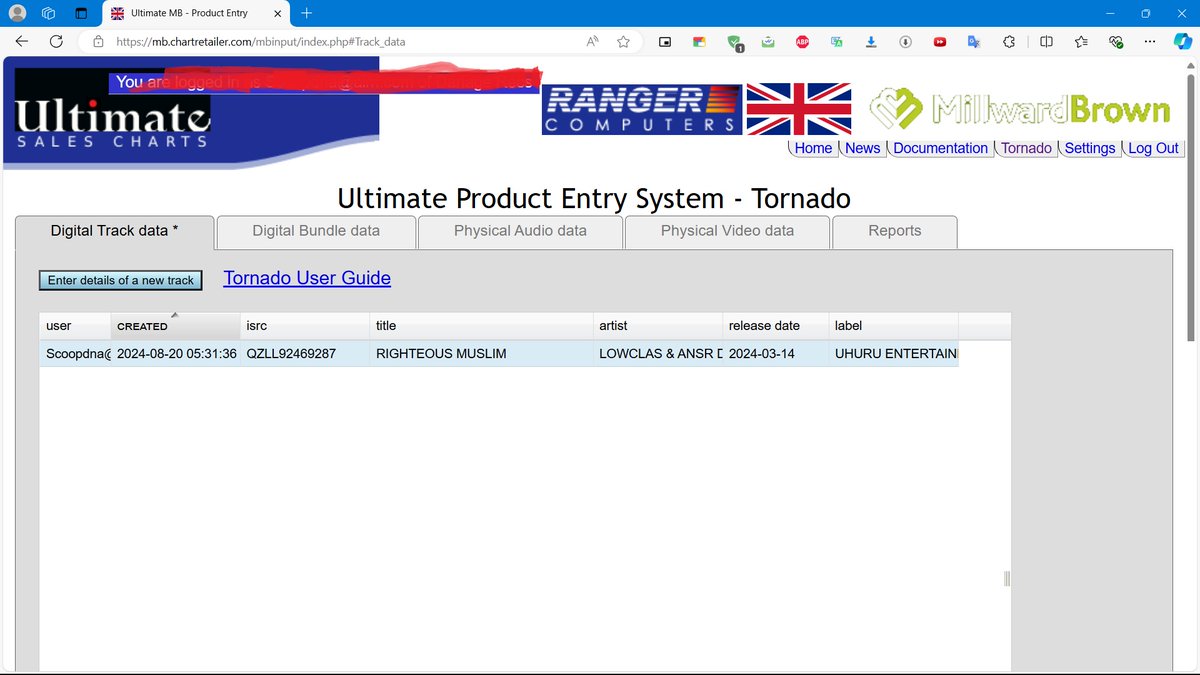The height and width of the screenshot is (675, 1200).
Task: Sort by the artist column header
Action: click(658, 326)
